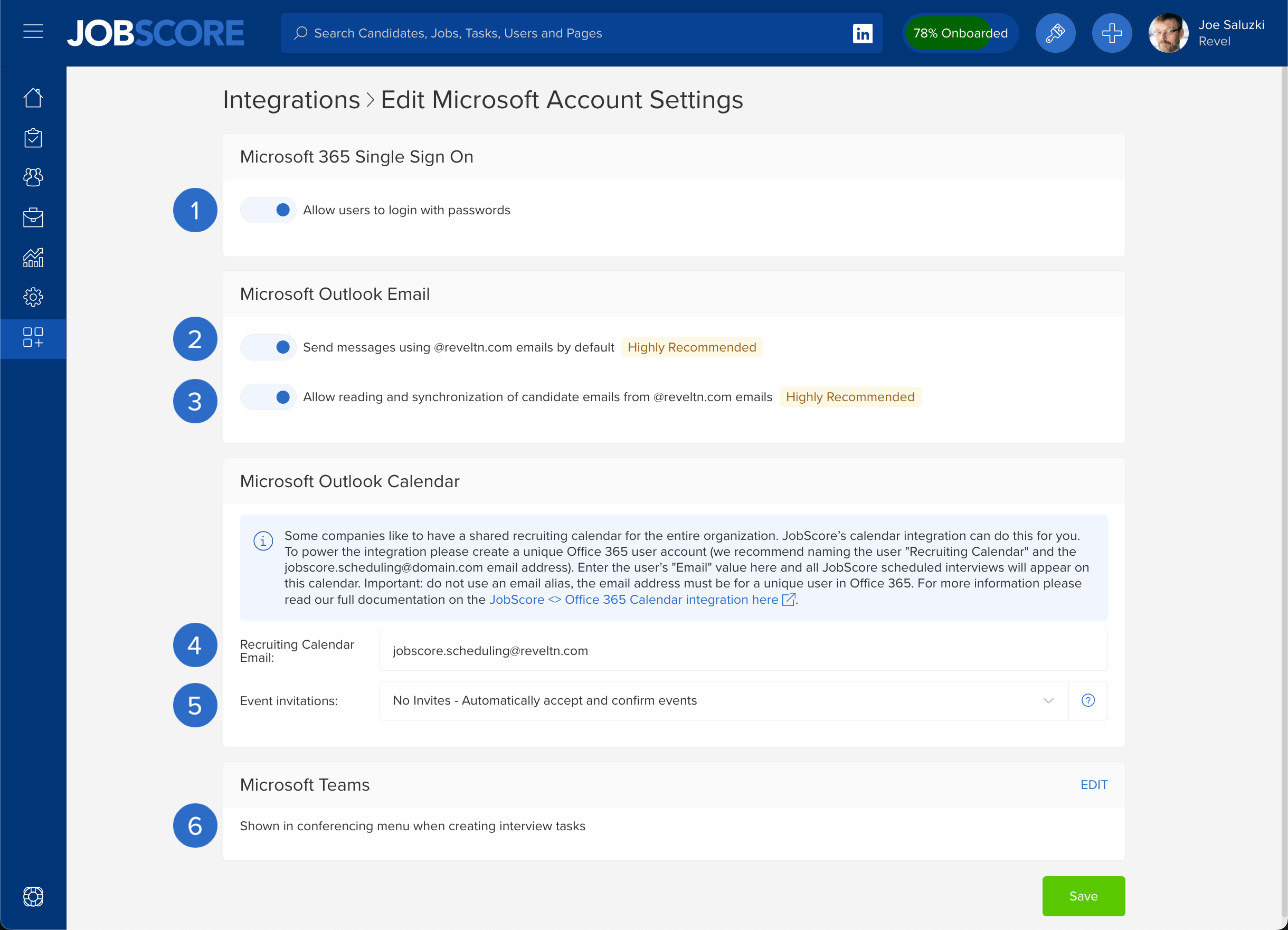Click EDIT for Microsoft Teams
The height and width of the screenshot is (930, 1288).
(x=1094, y=785)
